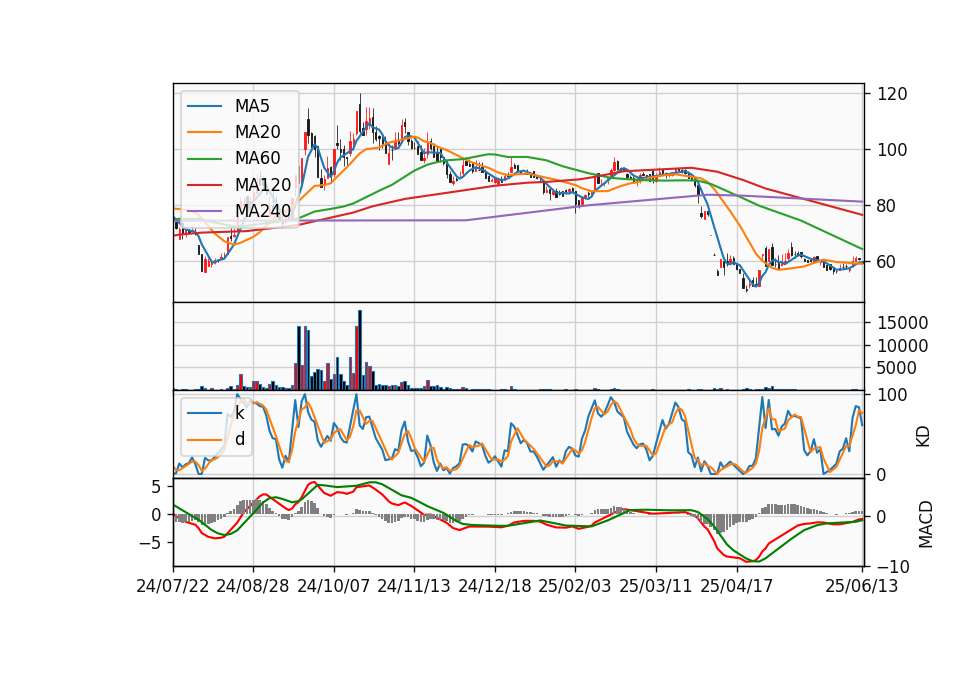The image size is (960, 690).
Task: Click the MA120 legend label
Action: [263, 184]
